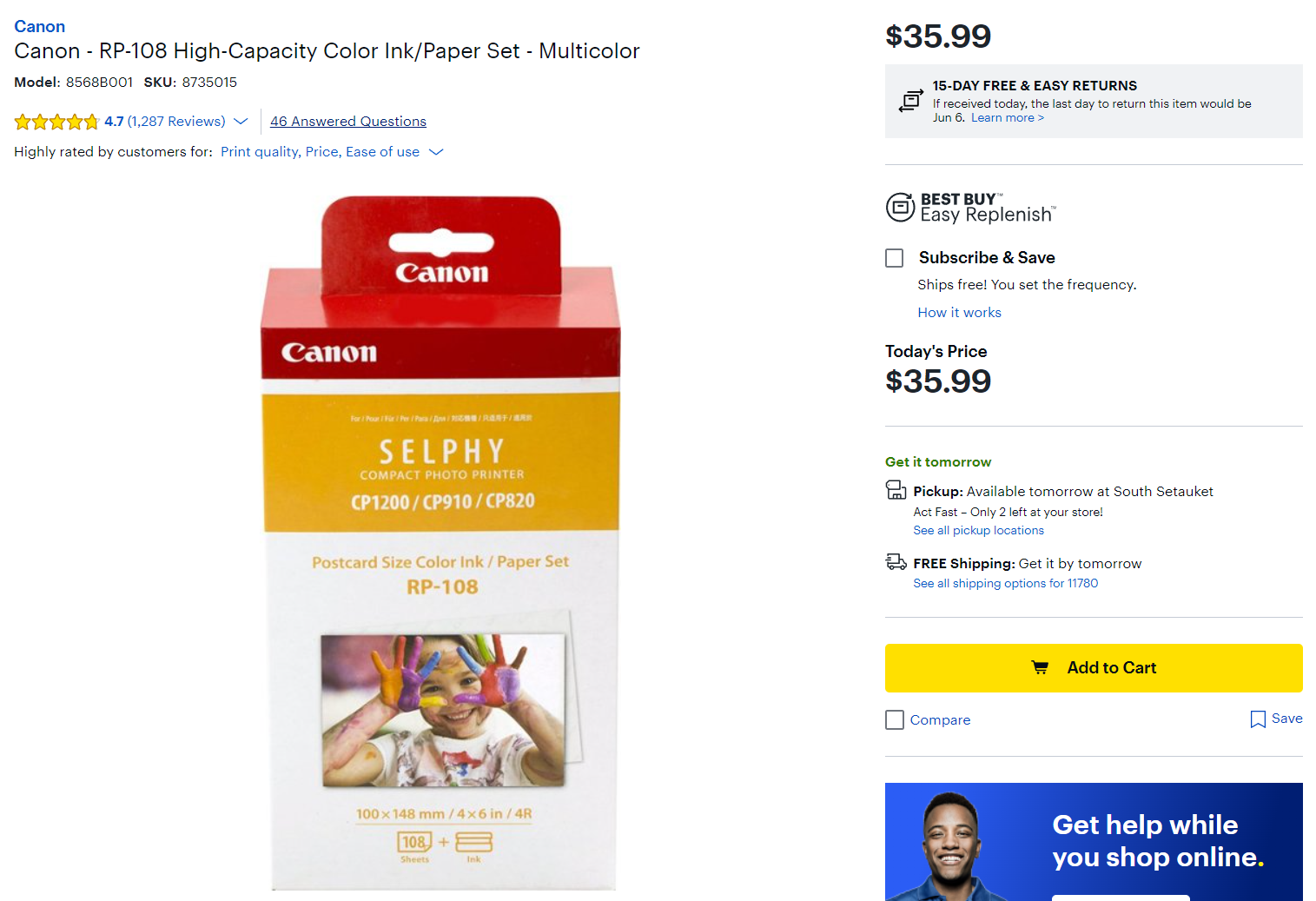The width and height of the screenshot is (1316, 901).
Task: See all pickup locations
Action: (x=978, y=531)
